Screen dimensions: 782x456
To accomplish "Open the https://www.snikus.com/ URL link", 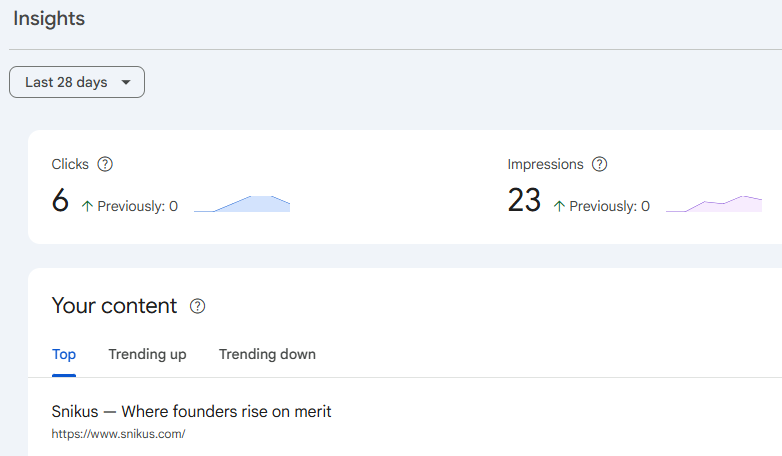I will (x=118, y=434).
